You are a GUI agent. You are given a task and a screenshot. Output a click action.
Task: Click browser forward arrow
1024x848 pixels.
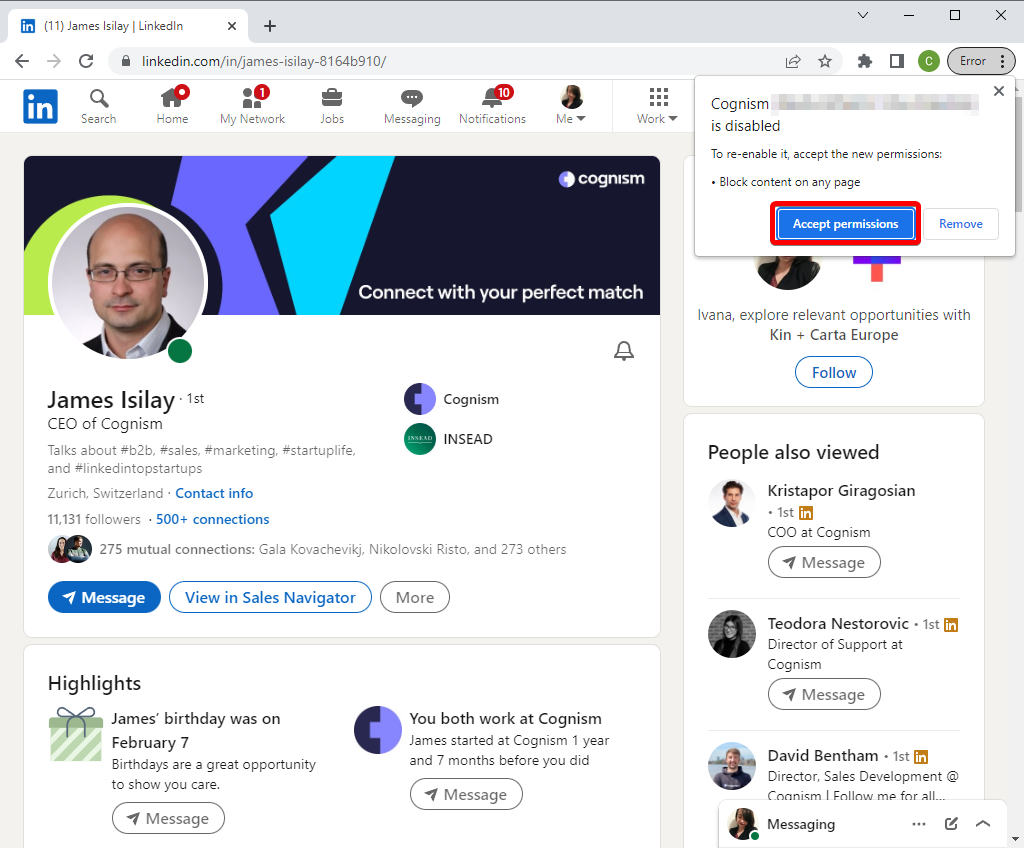[x=54, y=61]
